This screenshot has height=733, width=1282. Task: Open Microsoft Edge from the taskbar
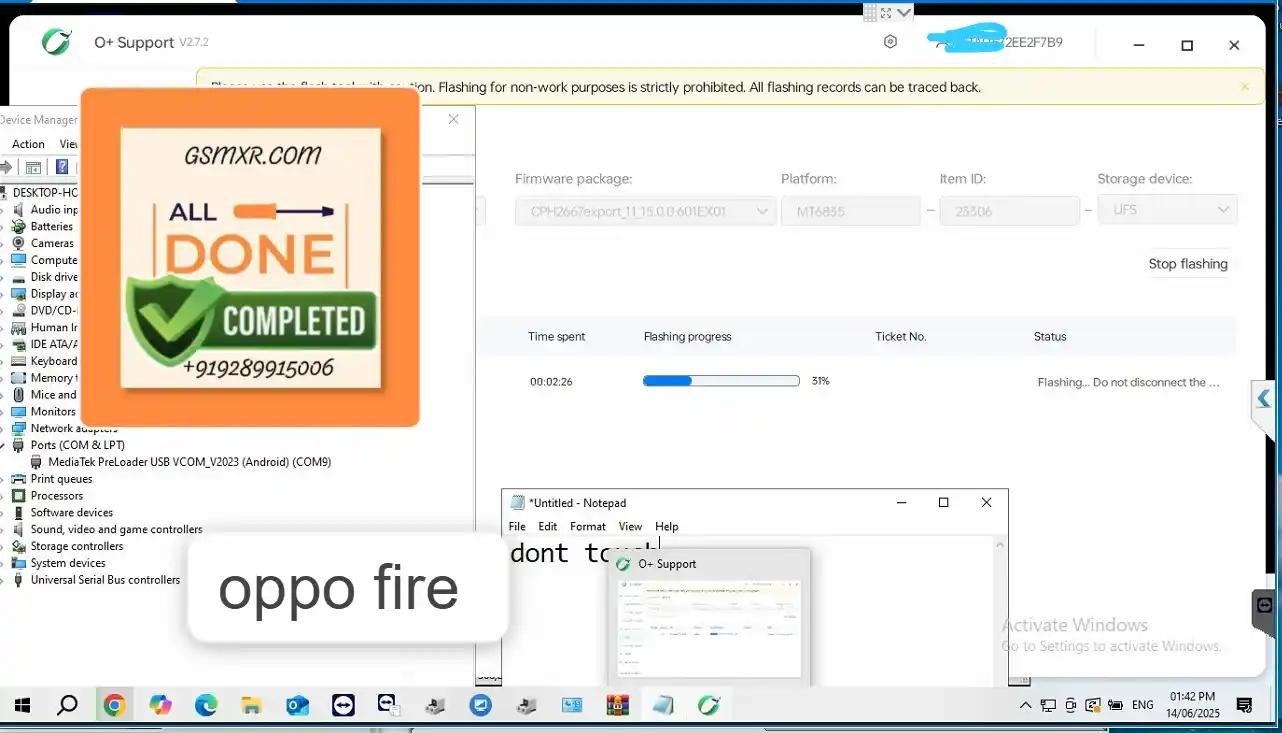(x=206, y=705)
